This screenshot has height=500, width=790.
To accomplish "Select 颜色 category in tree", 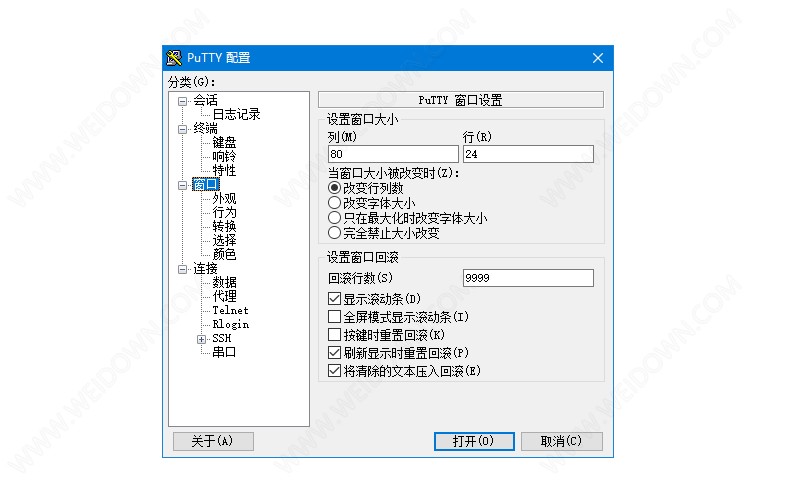I will 224,255.
